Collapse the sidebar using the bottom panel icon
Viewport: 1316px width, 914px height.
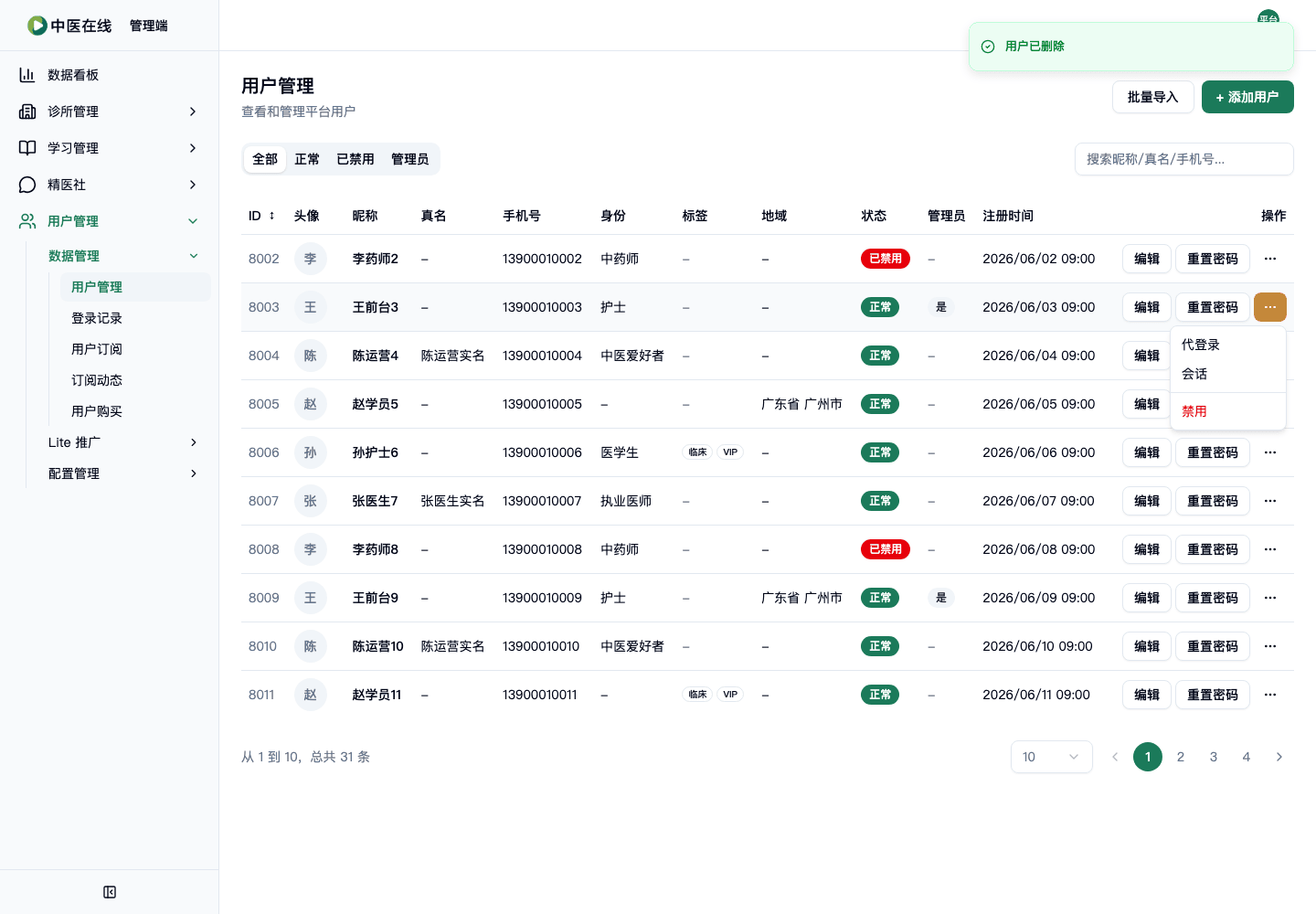point(110,892)
